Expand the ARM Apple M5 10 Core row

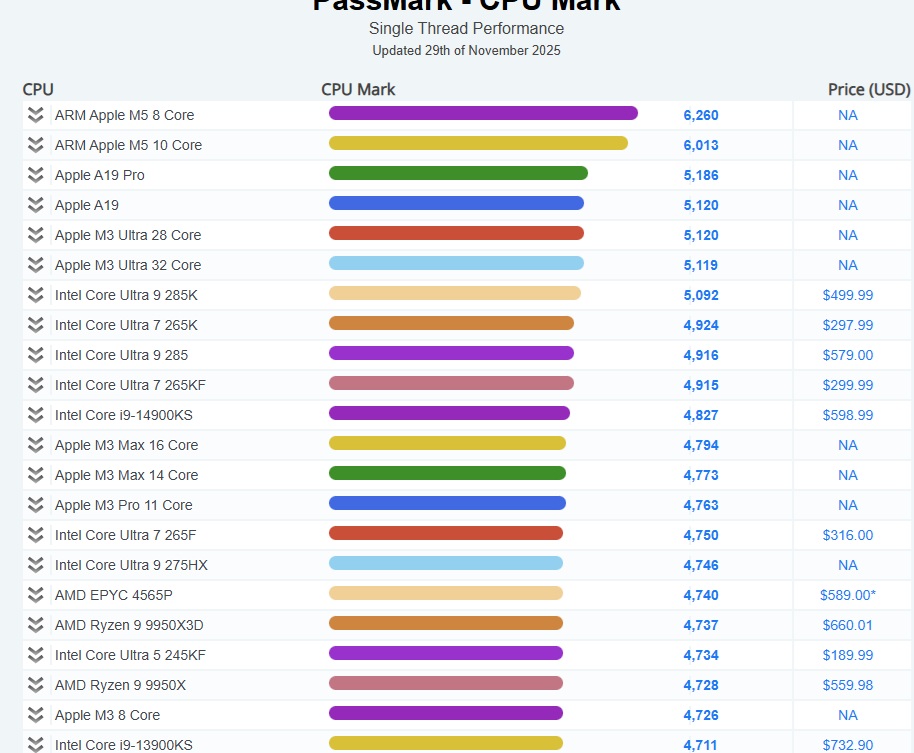pos(36,145)
